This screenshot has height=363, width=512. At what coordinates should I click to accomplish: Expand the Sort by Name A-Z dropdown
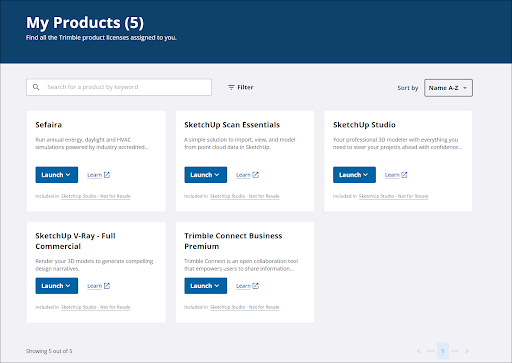pos(448,88)
